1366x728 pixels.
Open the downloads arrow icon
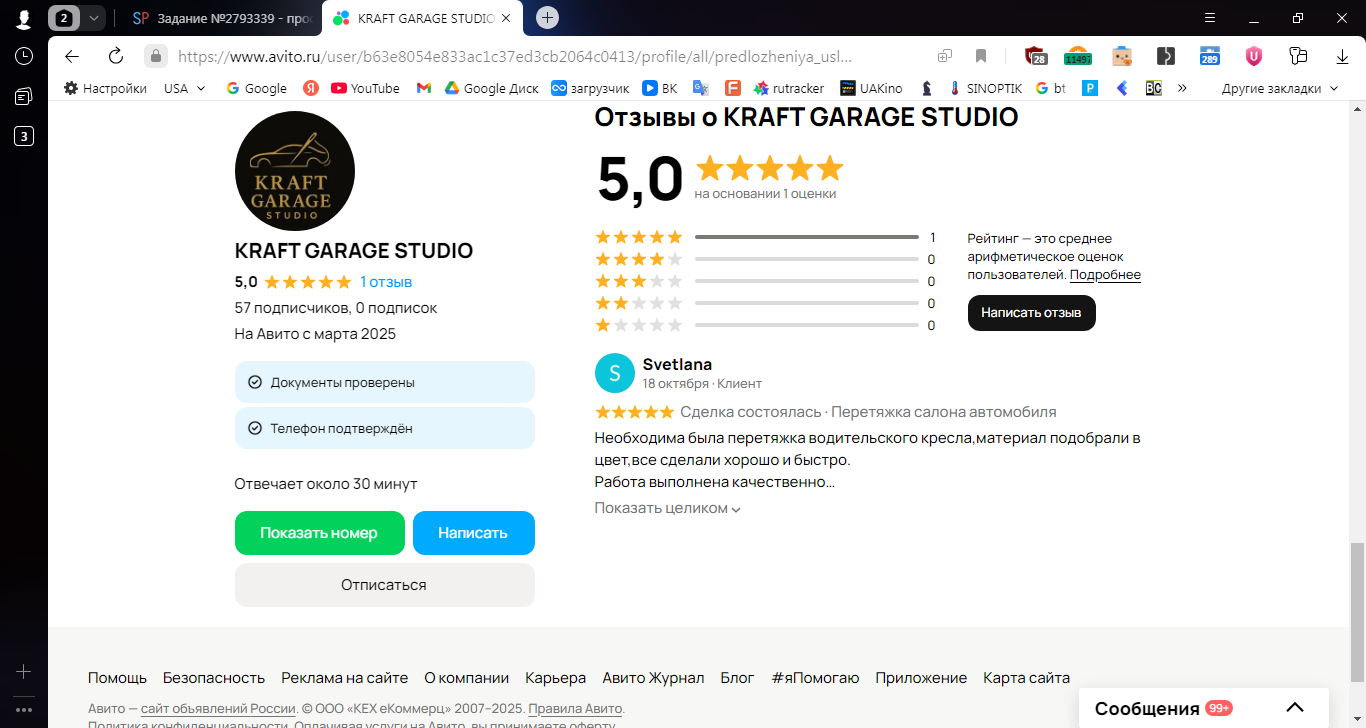pyautogui.click(x=1343, y=56)
